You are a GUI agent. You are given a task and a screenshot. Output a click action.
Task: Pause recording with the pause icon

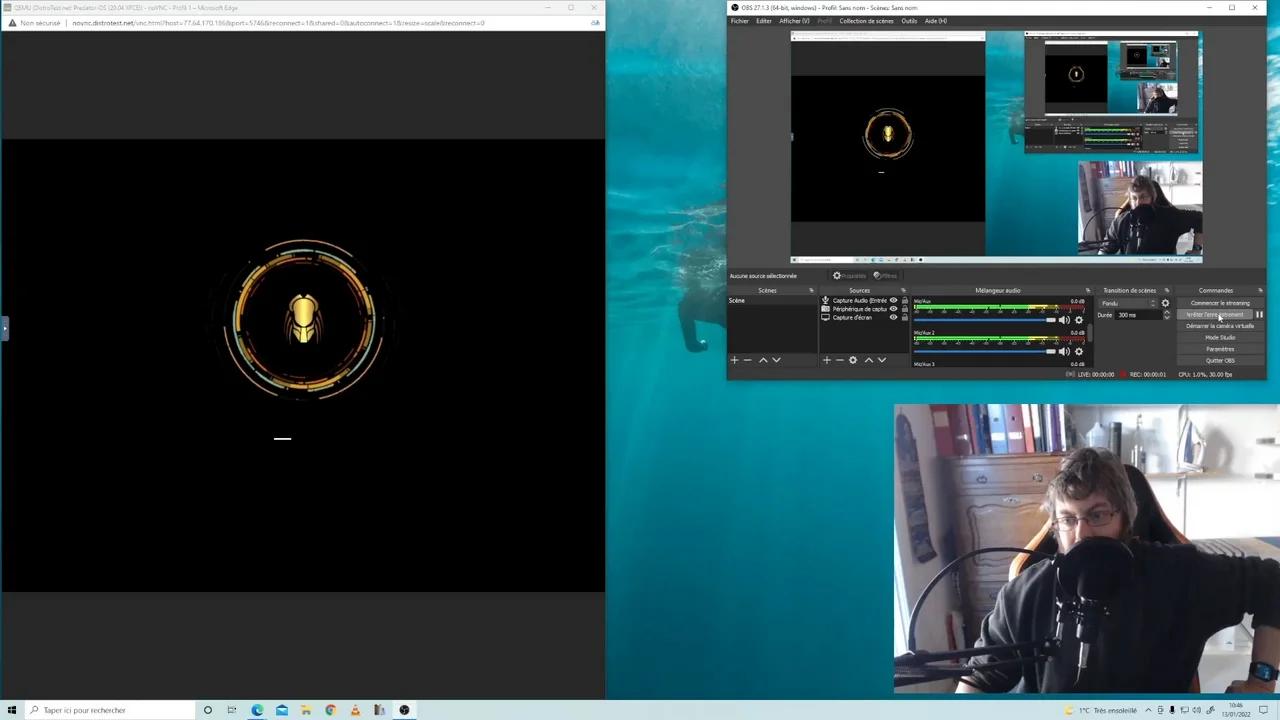[1259, 315]
